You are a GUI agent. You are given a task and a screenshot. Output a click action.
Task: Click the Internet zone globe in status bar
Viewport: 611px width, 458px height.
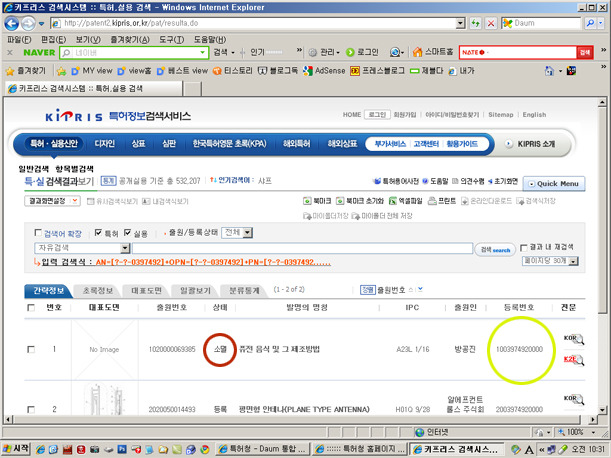coord(419,432)
